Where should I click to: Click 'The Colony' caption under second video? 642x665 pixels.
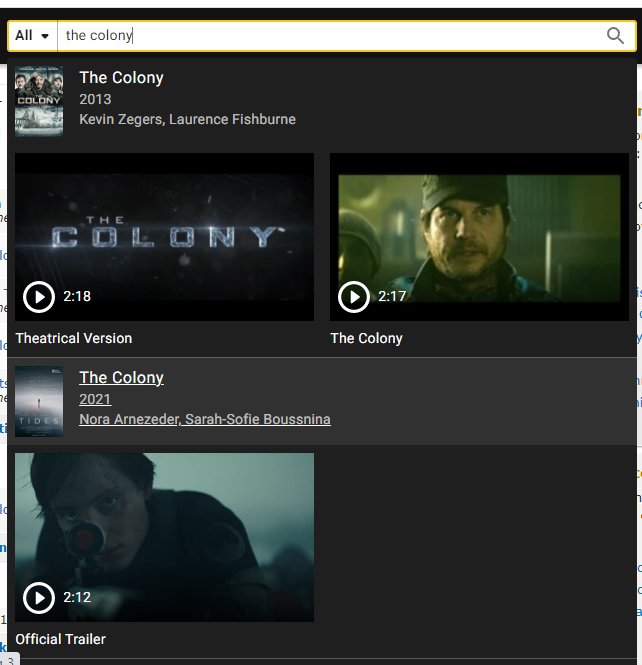tap(367, 338)
